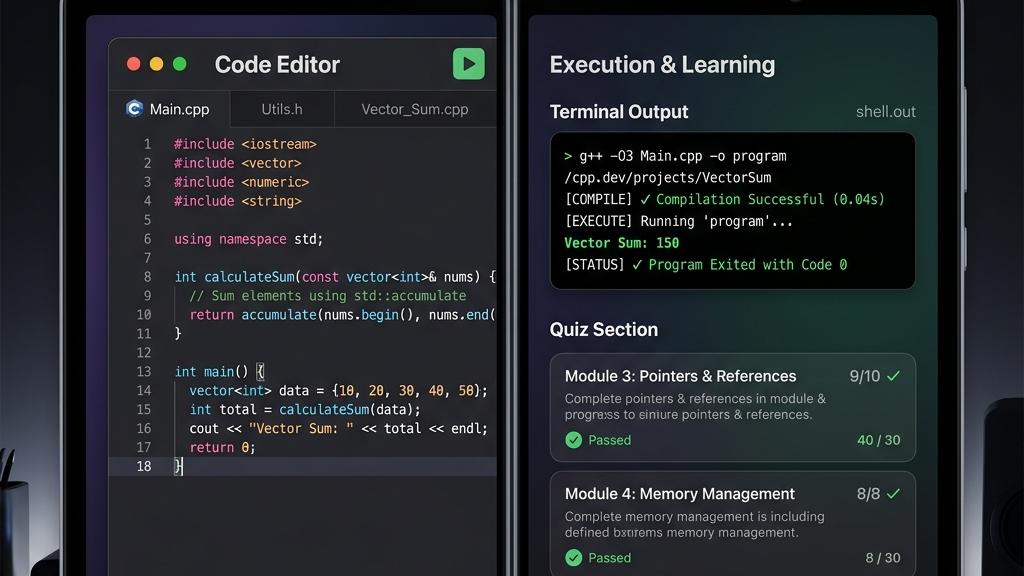The width and height of the screenshot is (1024, 576).
Task: Open the Module 3: Pointers & References card
Action: tap(733, 408)
